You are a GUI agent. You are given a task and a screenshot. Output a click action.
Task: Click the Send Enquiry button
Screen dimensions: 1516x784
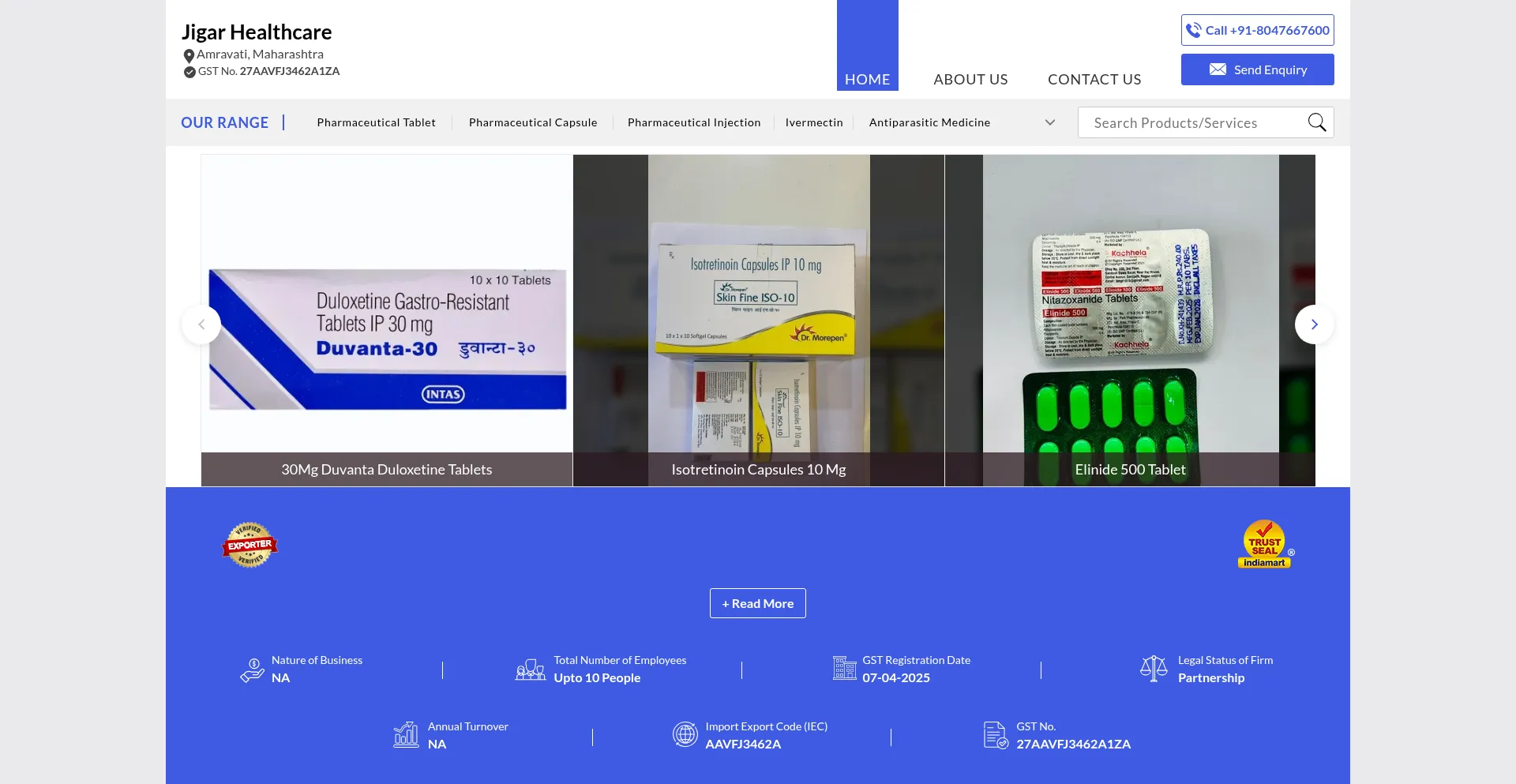click(x=1258, y=69)
